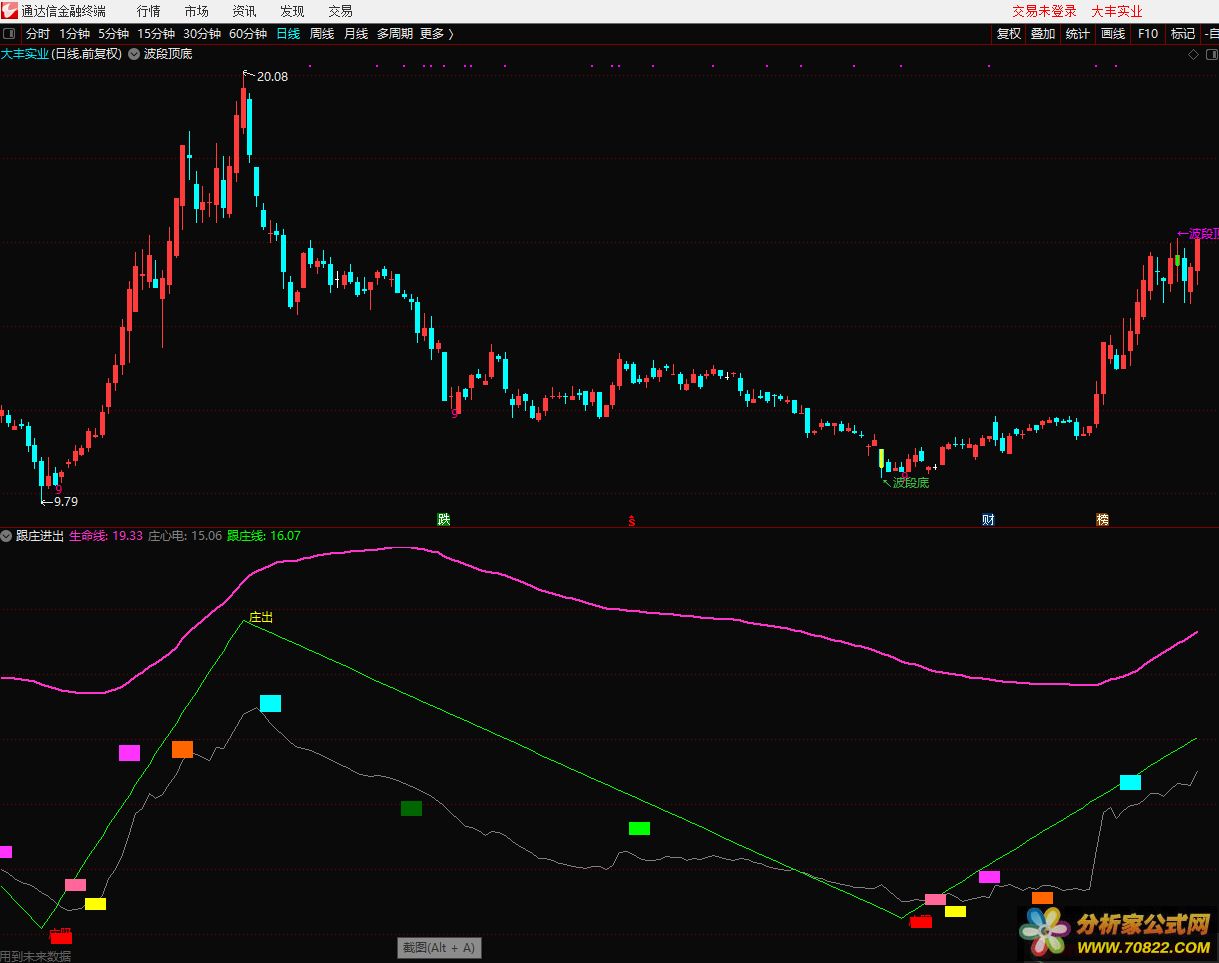Click the 庄出 signal label
This screenshot has width=1219, height=963.
(260, 617)
